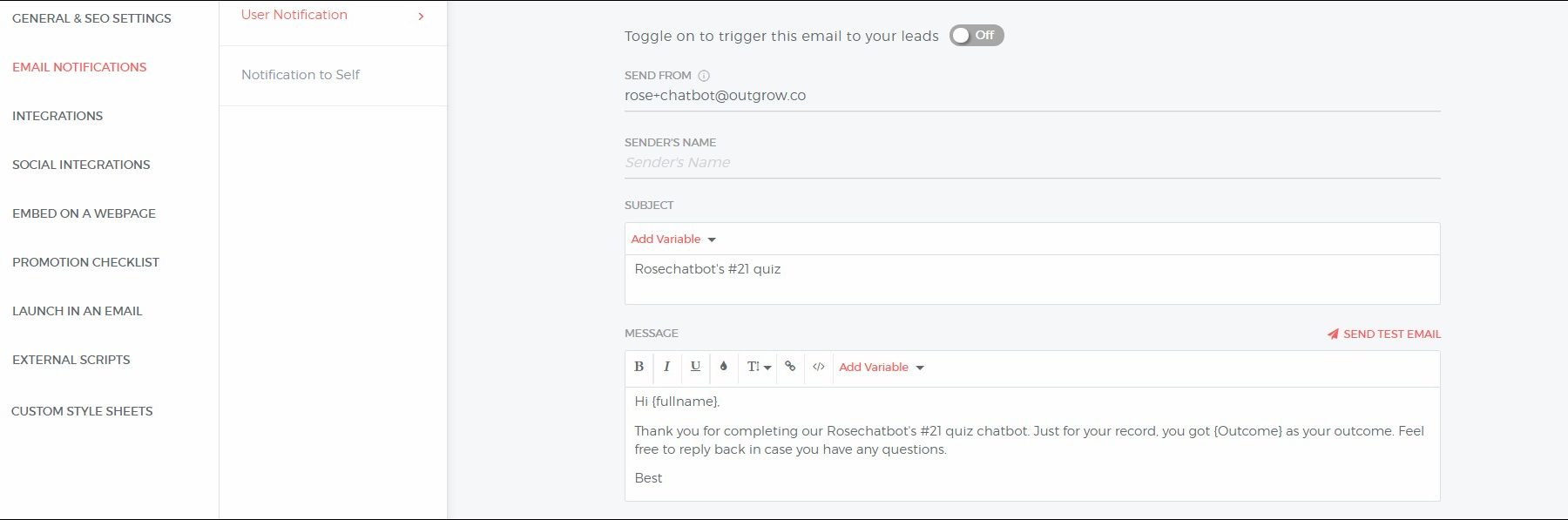Switch to code view in message editor

818,367
